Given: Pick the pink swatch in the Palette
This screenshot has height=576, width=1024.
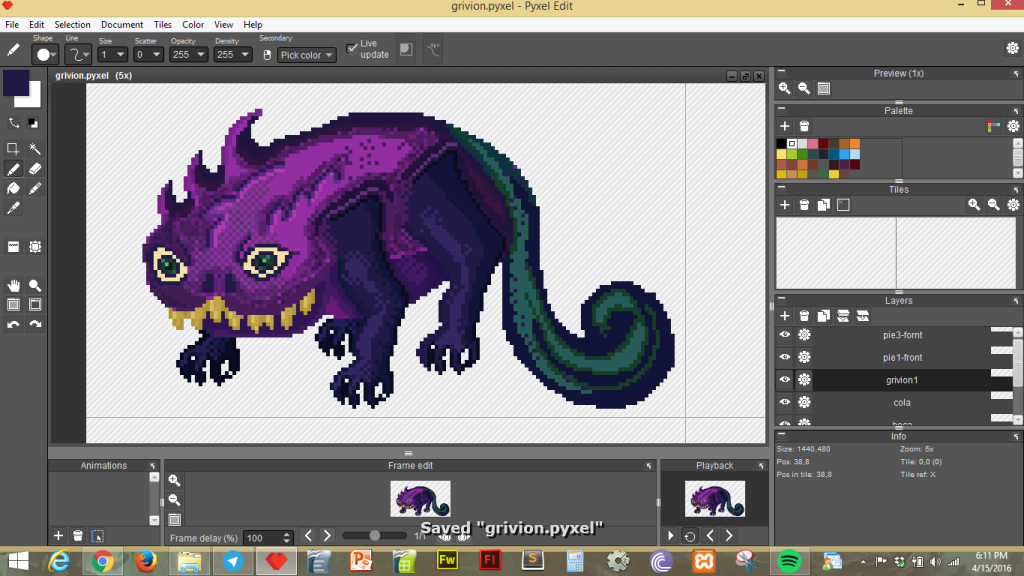Looking at the screenshot, I should [x=814, y=144].
